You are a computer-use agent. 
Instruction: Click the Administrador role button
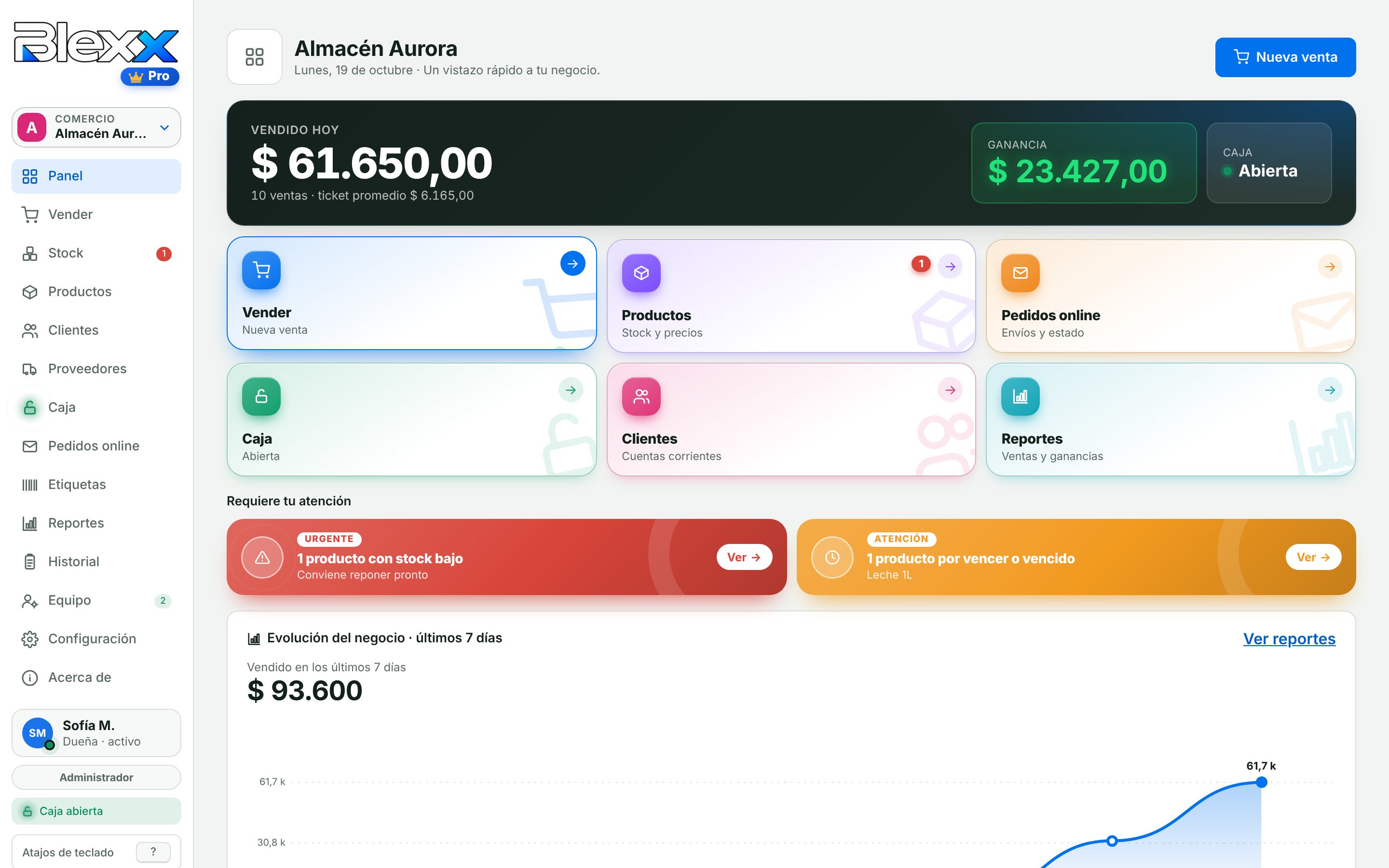click(96, 777)
